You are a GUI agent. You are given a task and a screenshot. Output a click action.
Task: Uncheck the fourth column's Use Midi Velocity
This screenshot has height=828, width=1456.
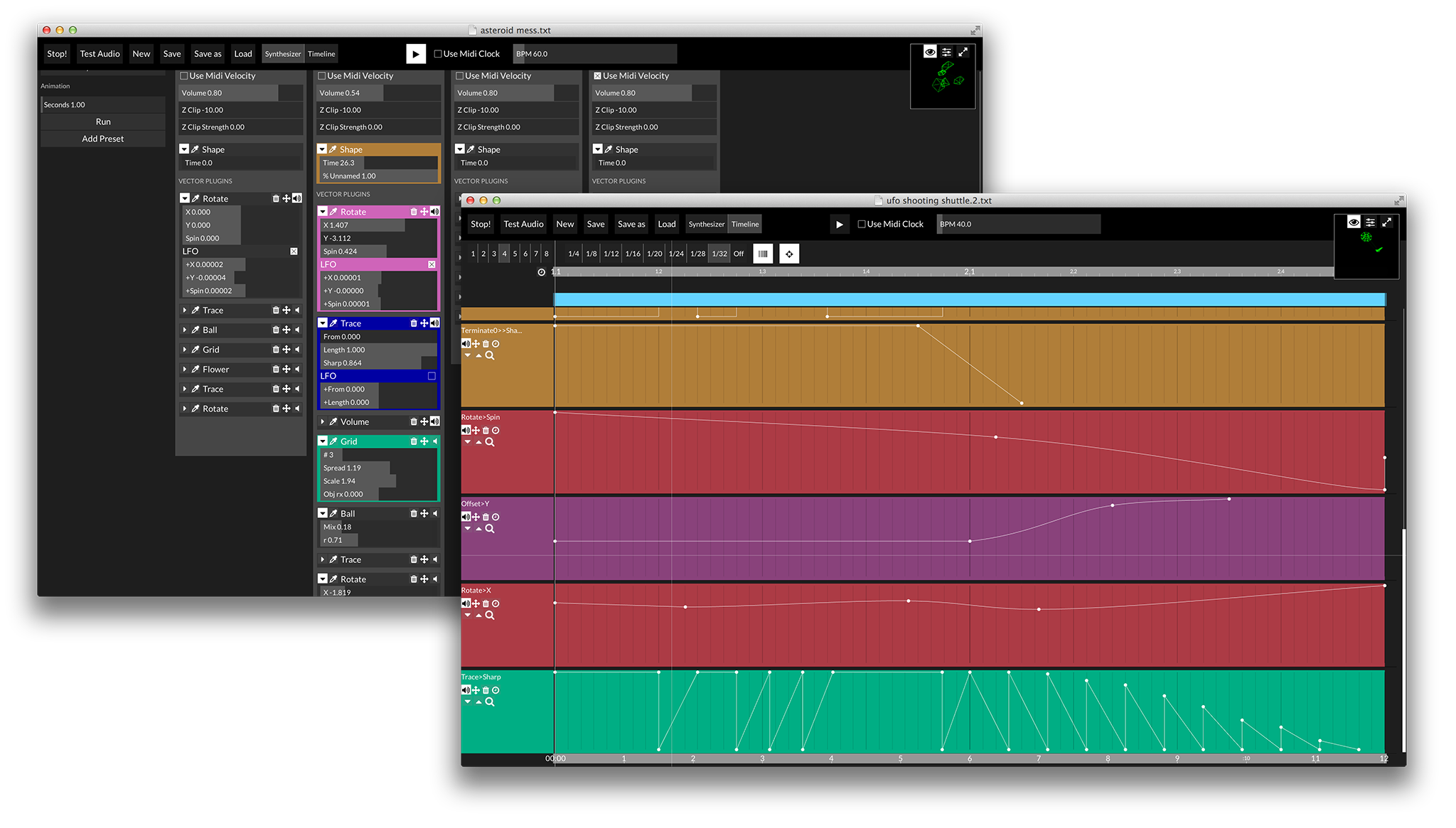598,76
